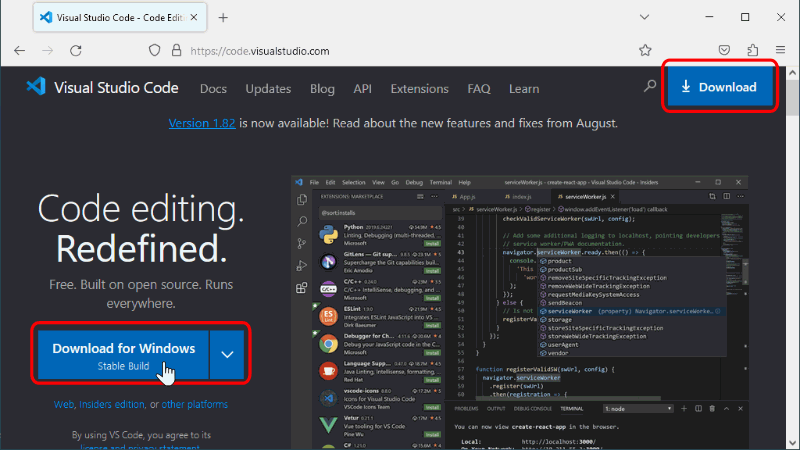Close the Visual Studio Code browser tab
800x450 pixels.
(194, 17)
